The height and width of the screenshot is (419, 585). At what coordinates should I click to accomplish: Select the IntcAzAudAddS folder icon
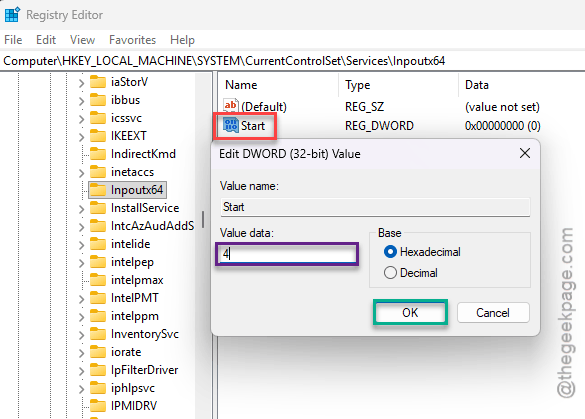click(98, 226)
